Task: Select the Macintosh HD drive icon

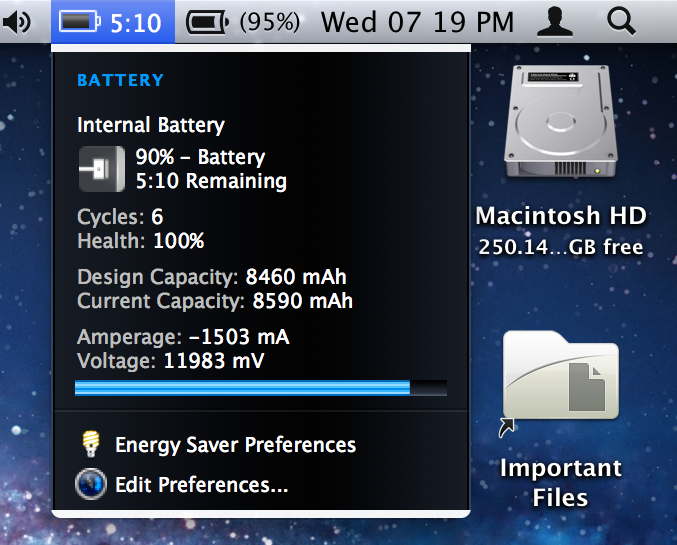Action: click(560, 122)
